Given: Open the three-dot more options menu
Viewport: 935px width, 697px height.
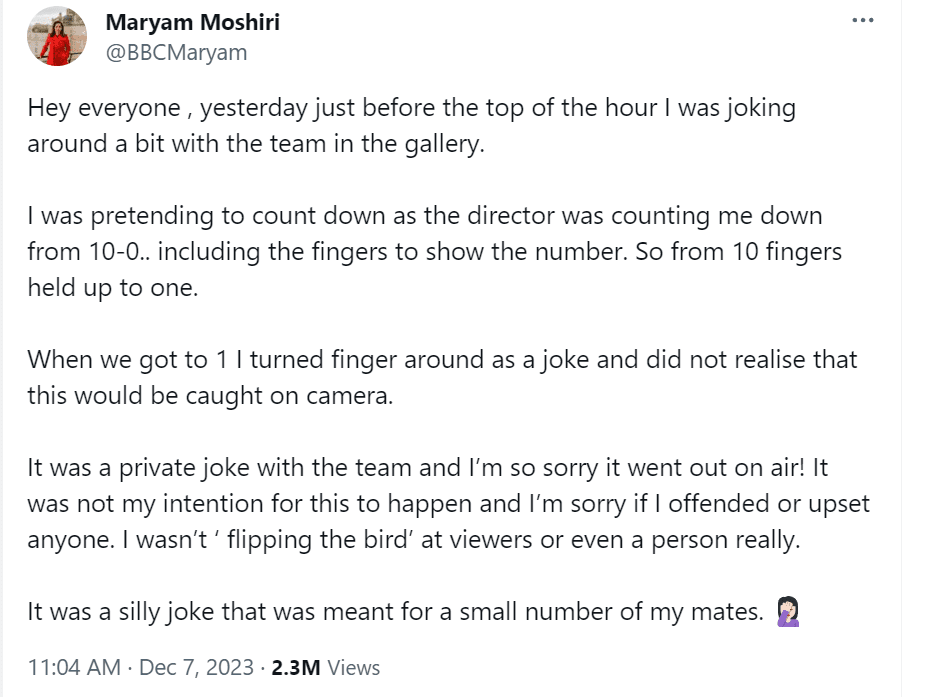Looking at the screenshot, I should click(x=862, y=21).
